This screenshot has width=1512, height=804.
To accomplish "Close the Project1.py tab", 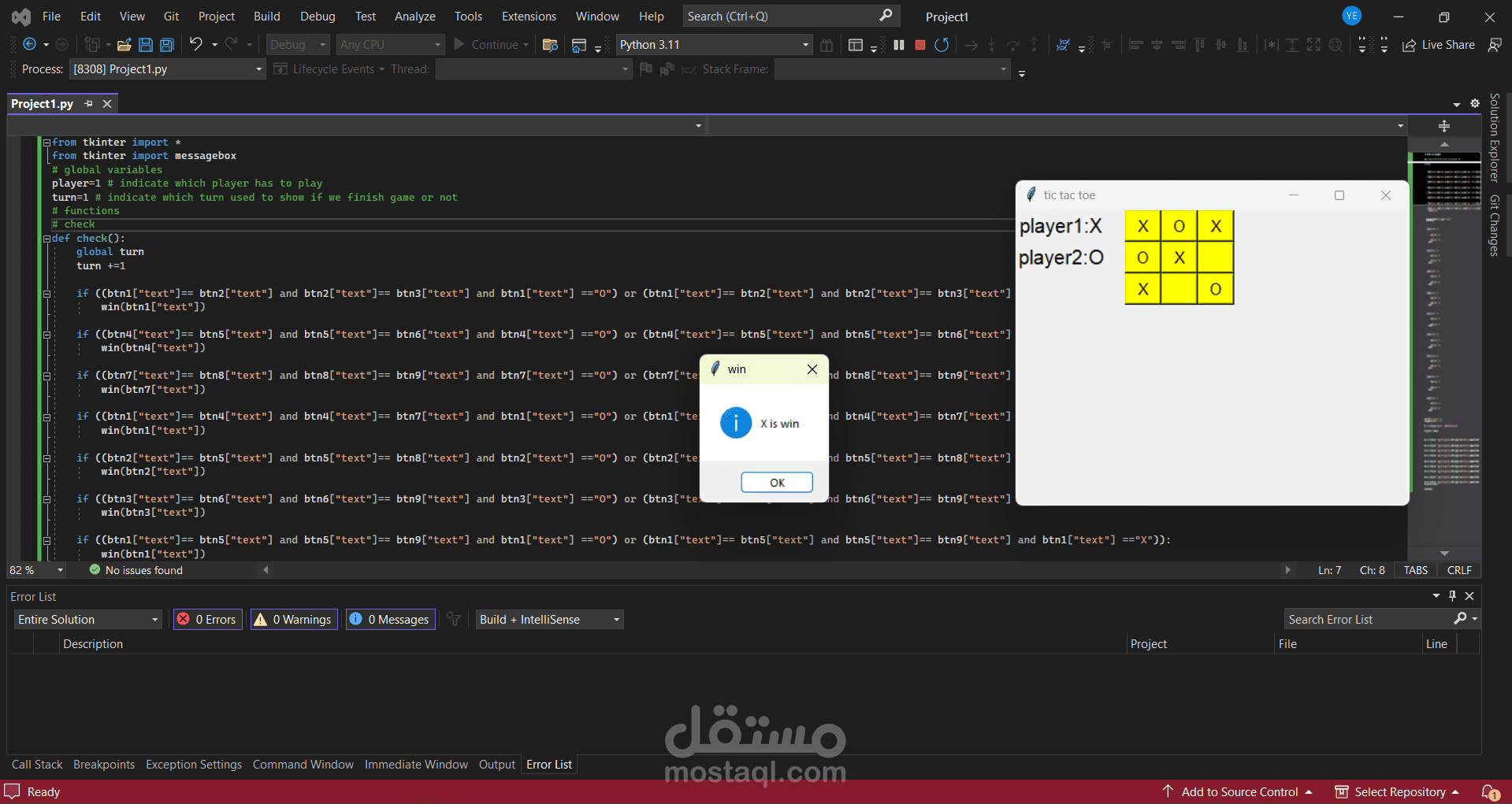I will (x=107, y=104).
